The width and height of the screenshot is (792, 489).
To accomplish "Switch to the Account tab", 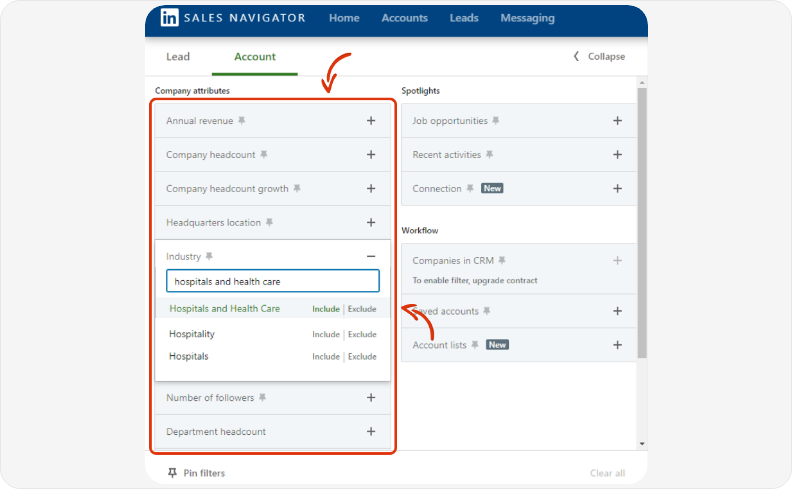I will tap(255, 57).
